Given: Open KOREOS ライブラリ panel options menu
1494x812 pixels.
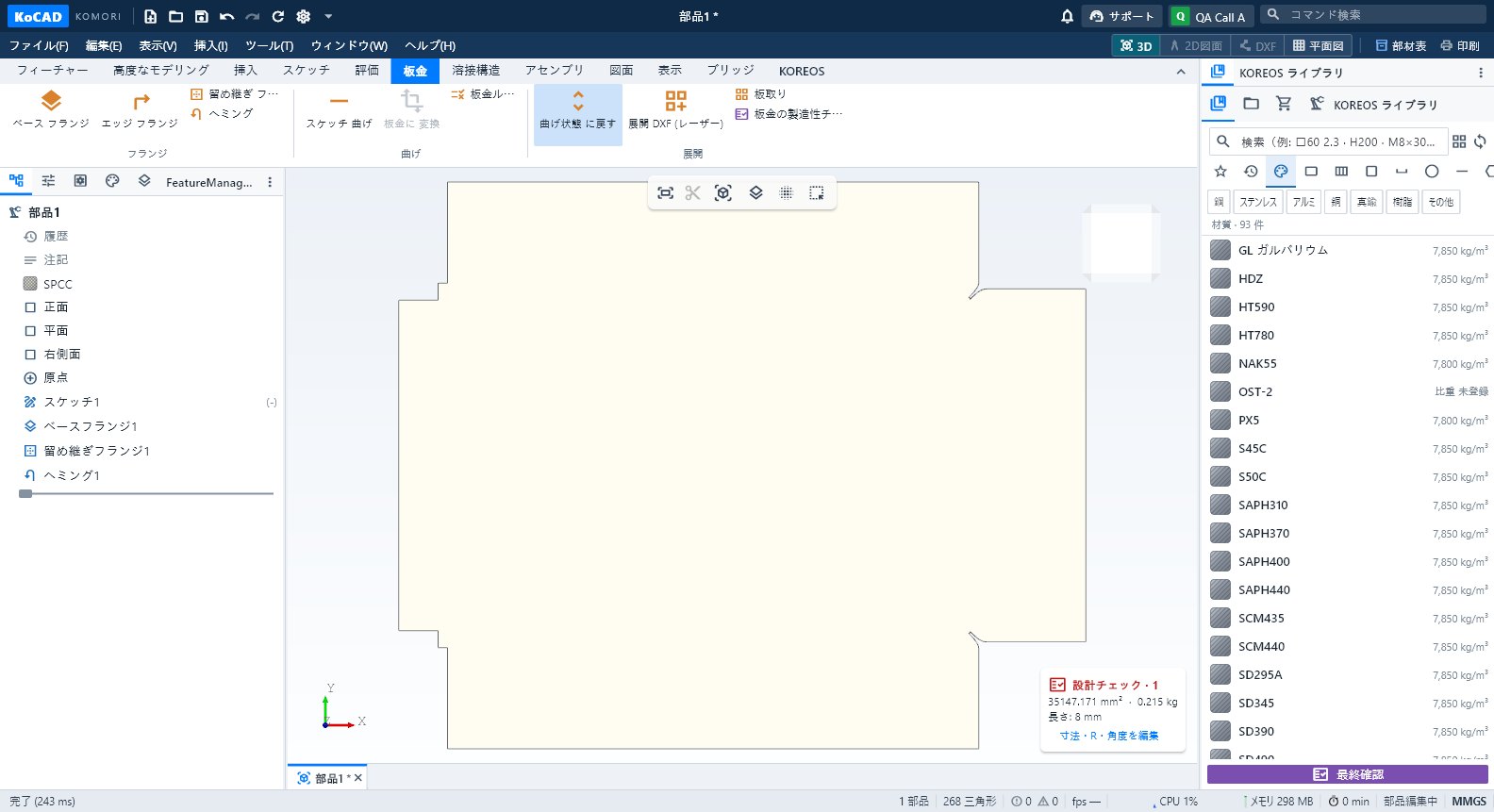Looking at the screenshot, I should tap(1480, 73).
